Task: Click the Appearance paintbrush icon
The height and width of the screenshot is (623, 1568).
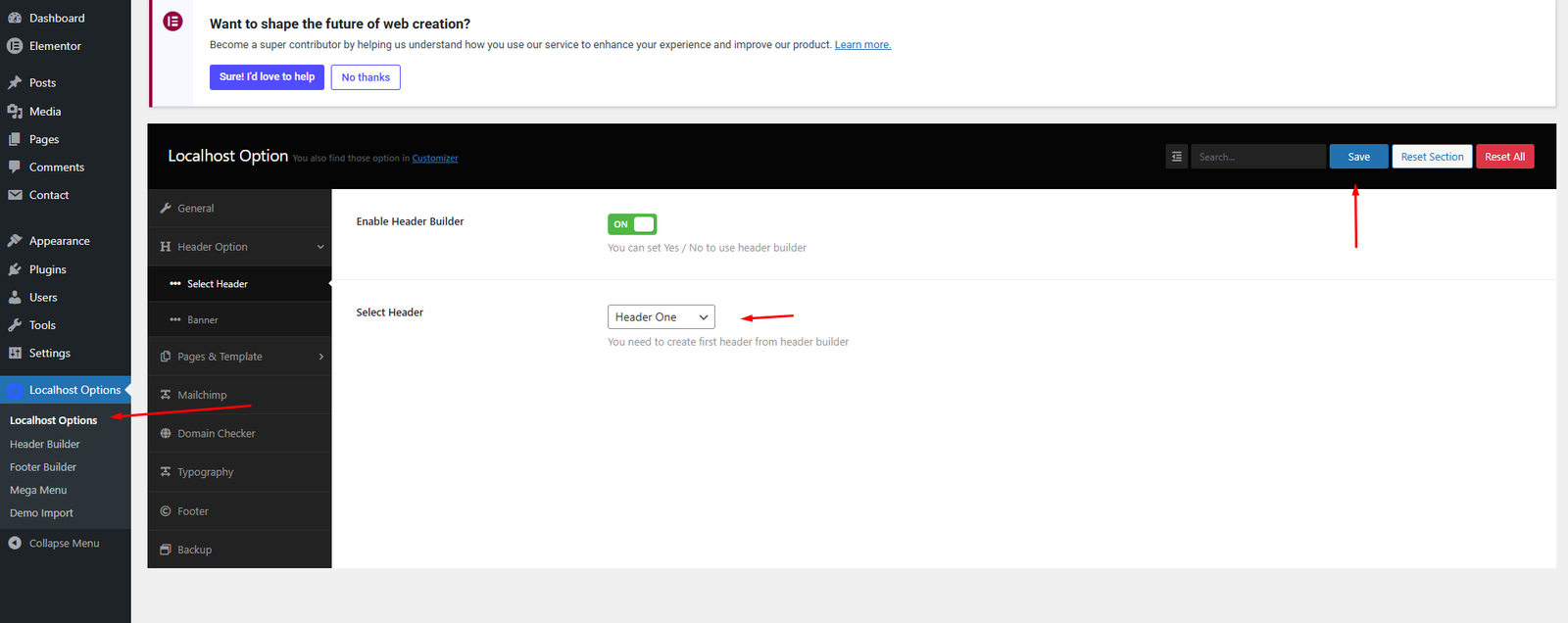Action: pos(15,241)
